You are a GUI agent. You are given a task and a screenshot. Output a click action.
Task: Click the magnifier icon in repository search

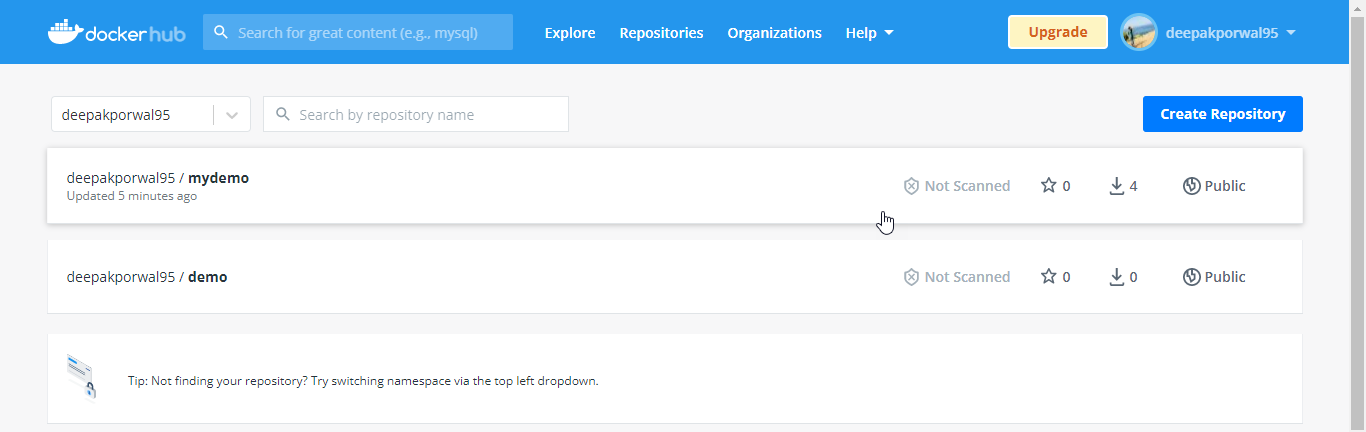(x=283, y=114)
